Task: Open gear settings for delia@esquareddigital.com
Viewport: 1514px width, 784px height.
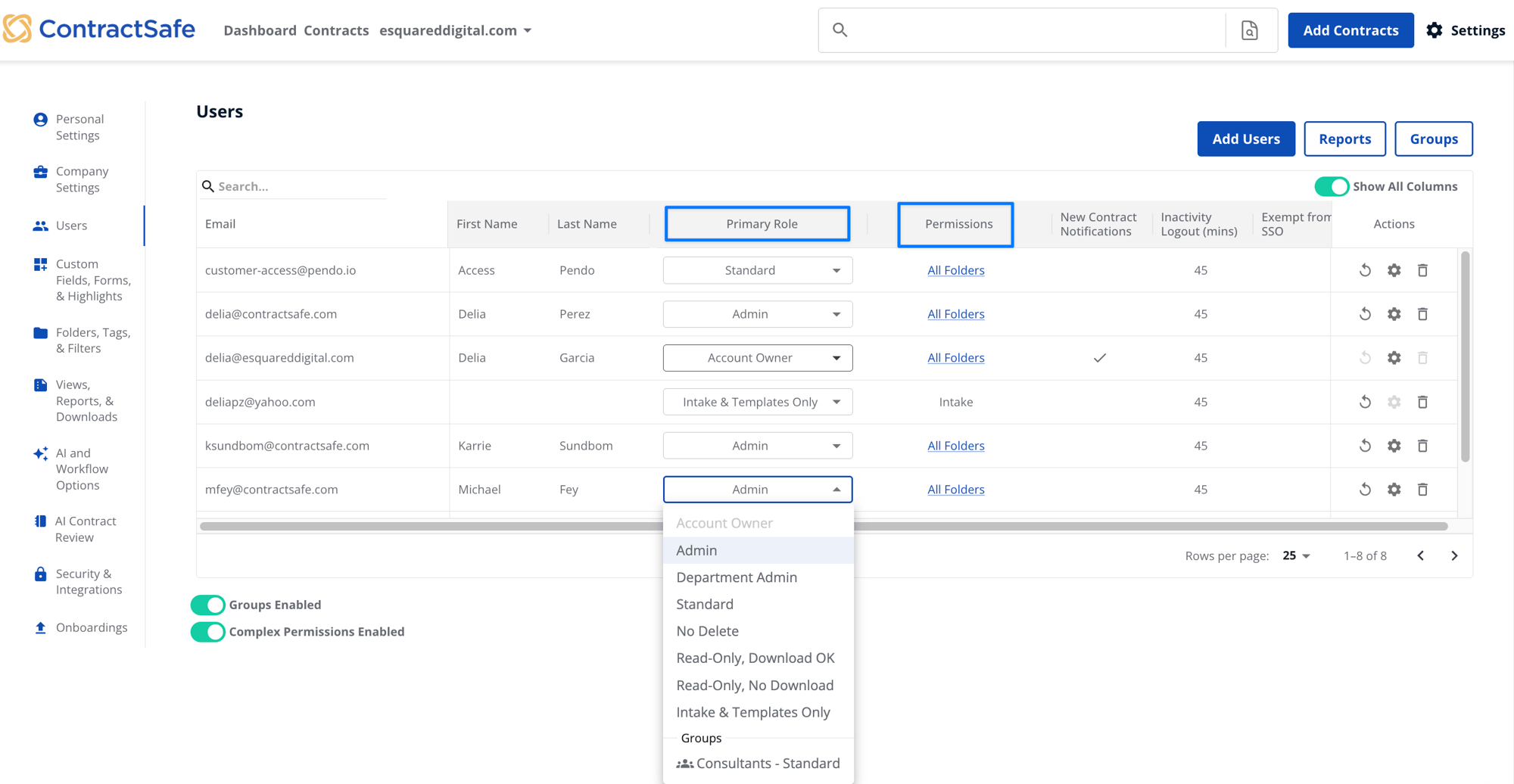Action: coord(1394,358)
